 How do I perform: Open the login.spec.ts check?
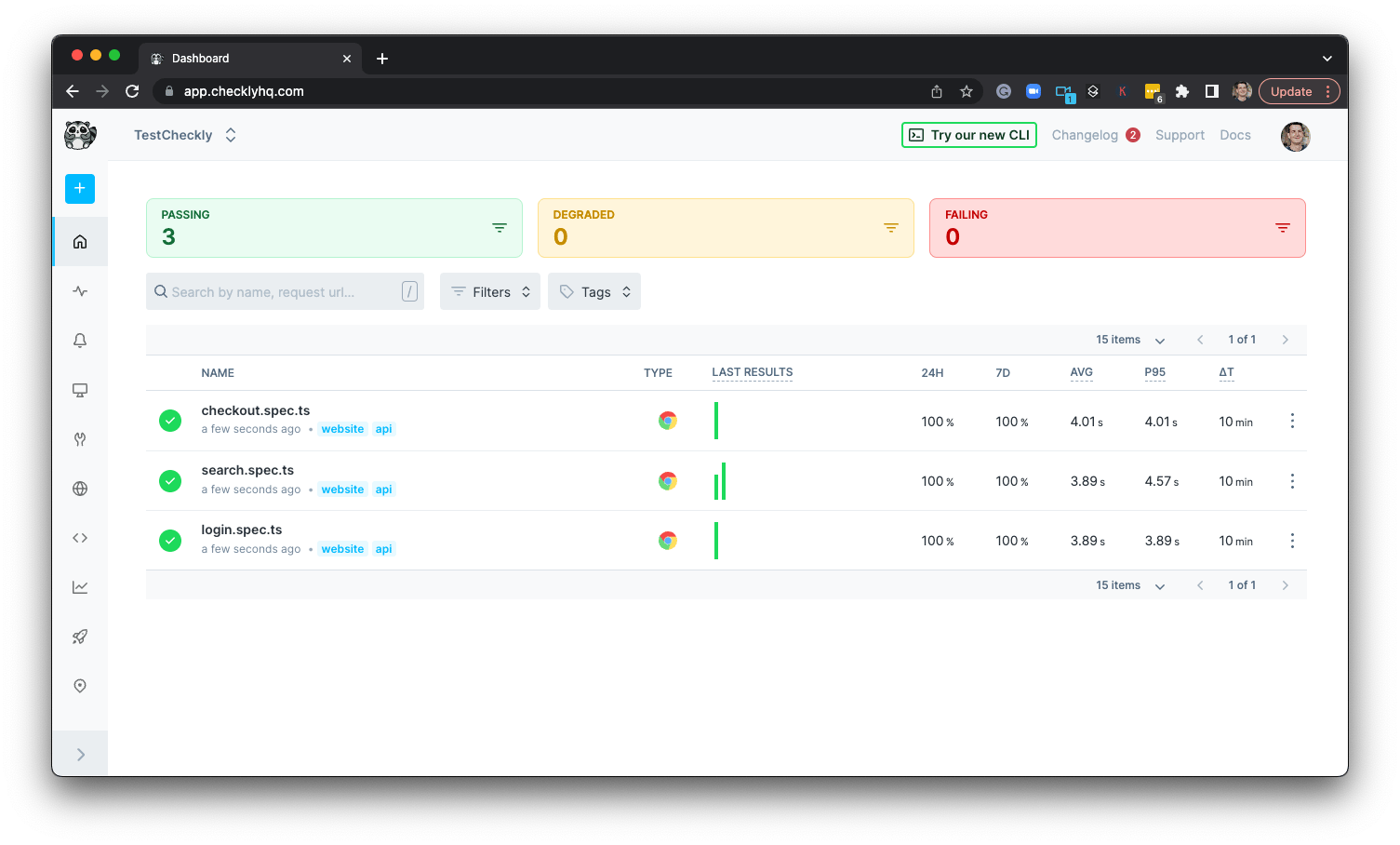tap(242, 530)
